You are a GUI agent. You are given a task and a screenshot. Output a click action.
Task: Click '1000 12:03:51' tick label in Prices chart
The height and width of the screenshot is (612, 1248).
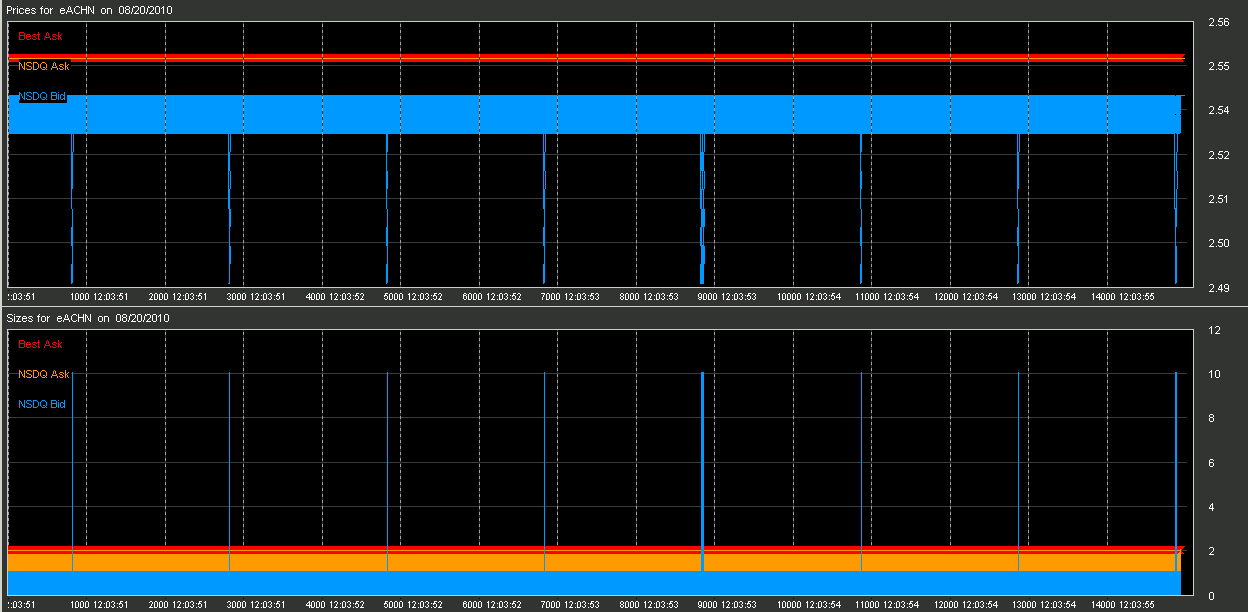[99, 297]
